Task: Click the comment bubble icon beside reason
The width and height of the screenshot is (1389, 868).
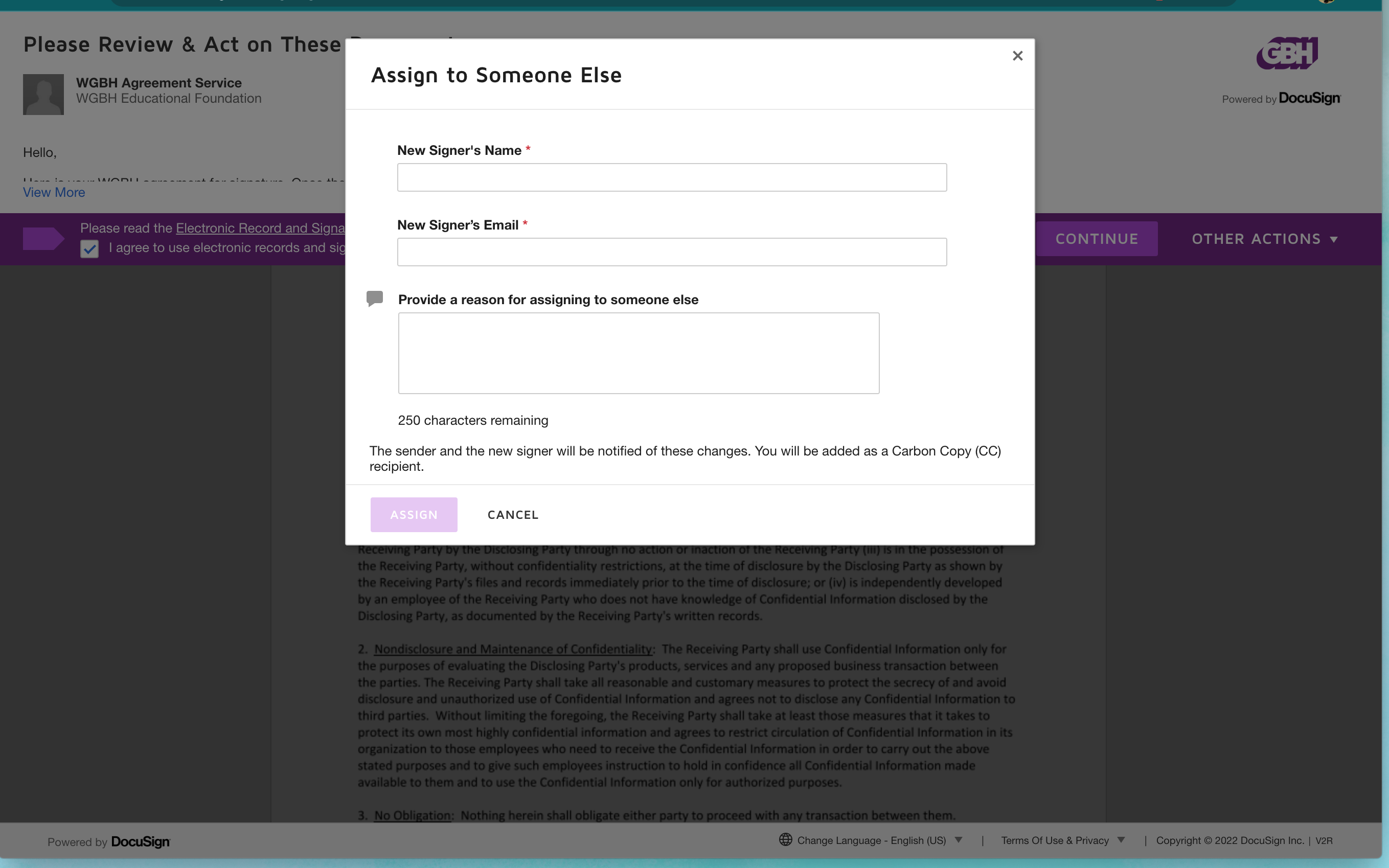Action: [x=375, y=299]
